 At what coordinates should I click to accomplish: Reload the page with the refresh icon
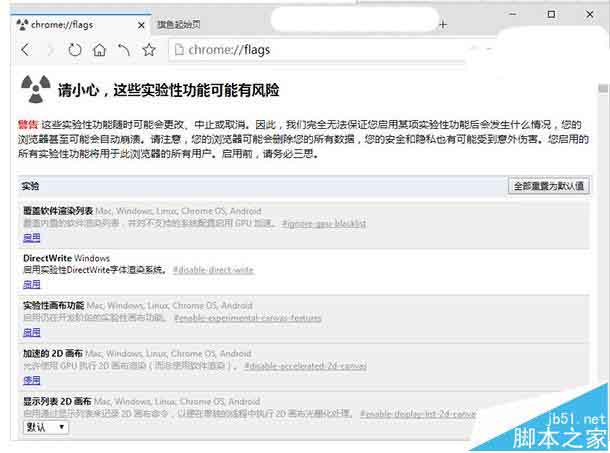click(75, 50)
